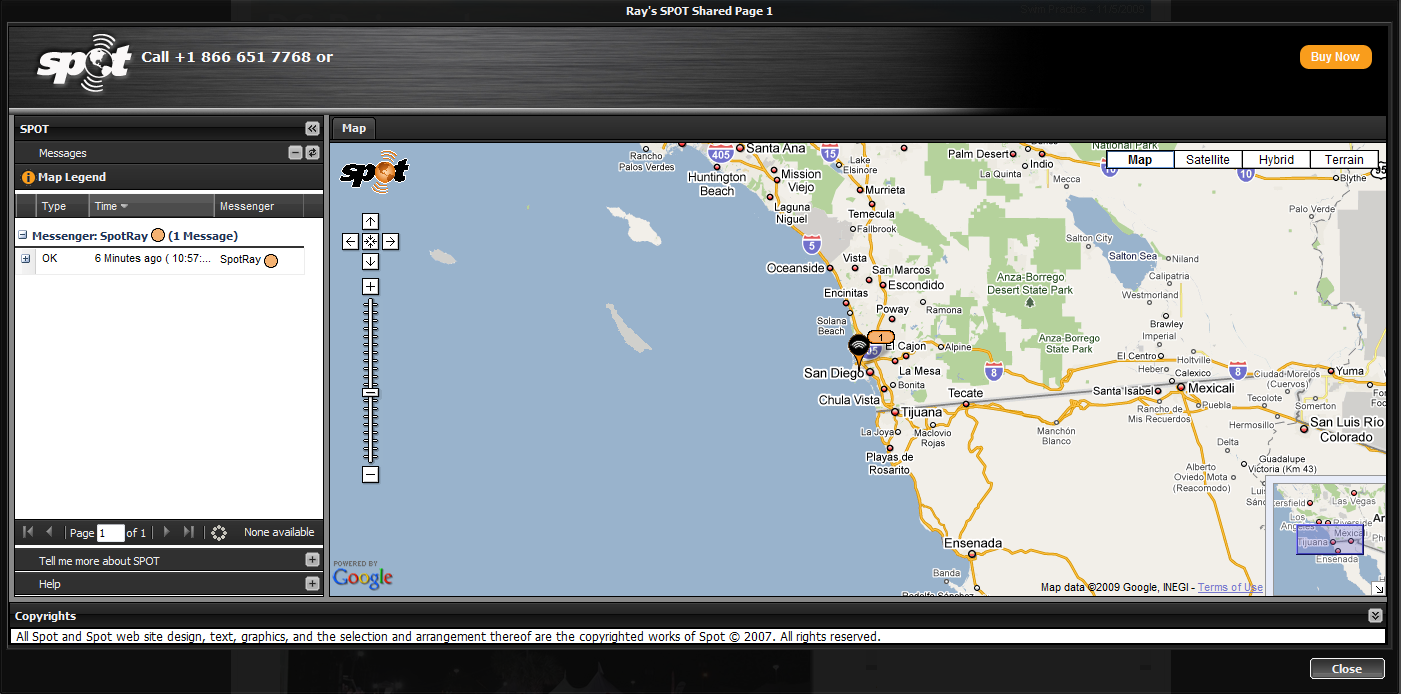Viewport: 1401px width, 694px height.
Task: Switch map view to Satellite
Action: pos(1208,159)
